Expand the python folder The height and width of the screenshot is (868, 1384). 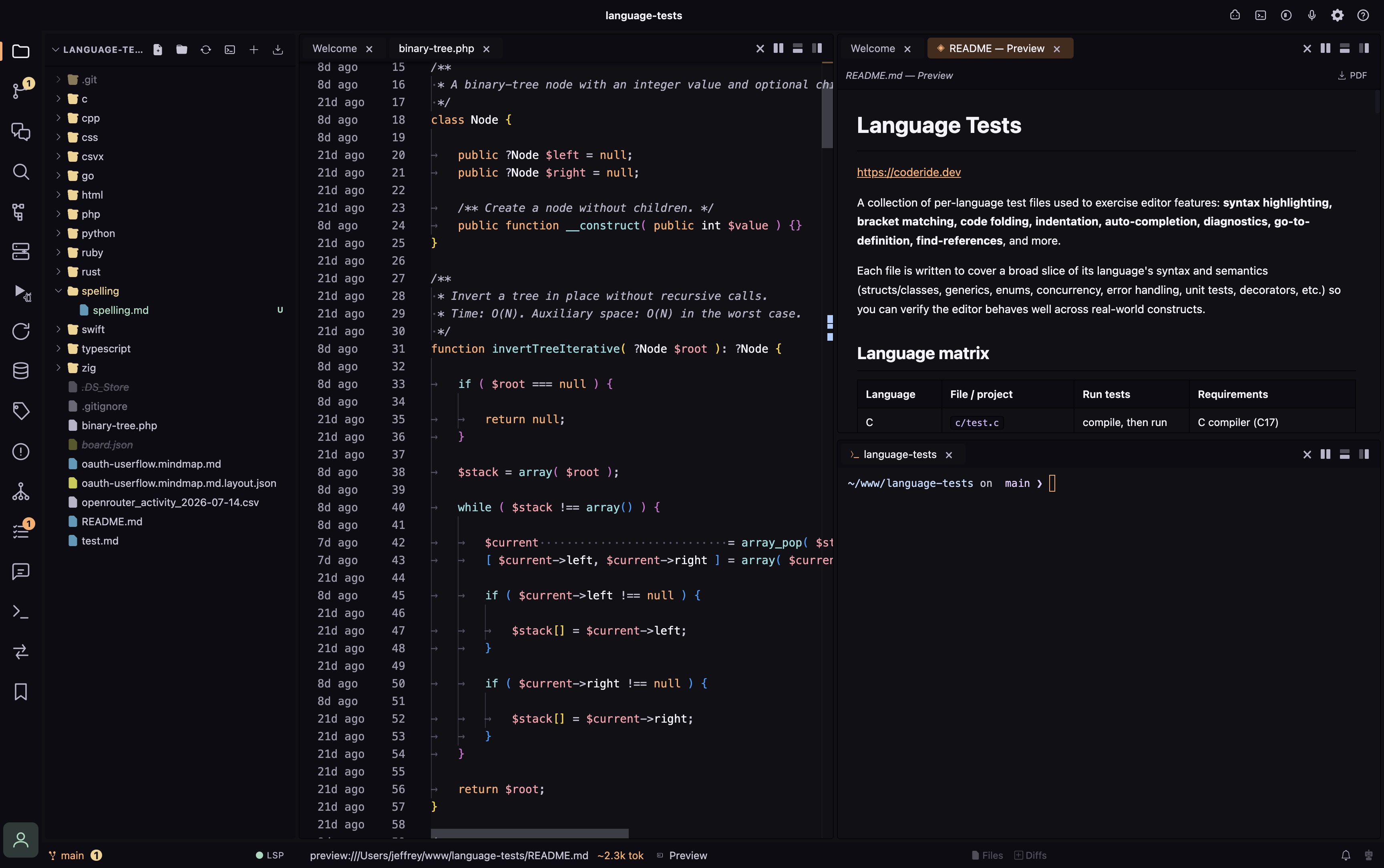click(x=58, y=233)
